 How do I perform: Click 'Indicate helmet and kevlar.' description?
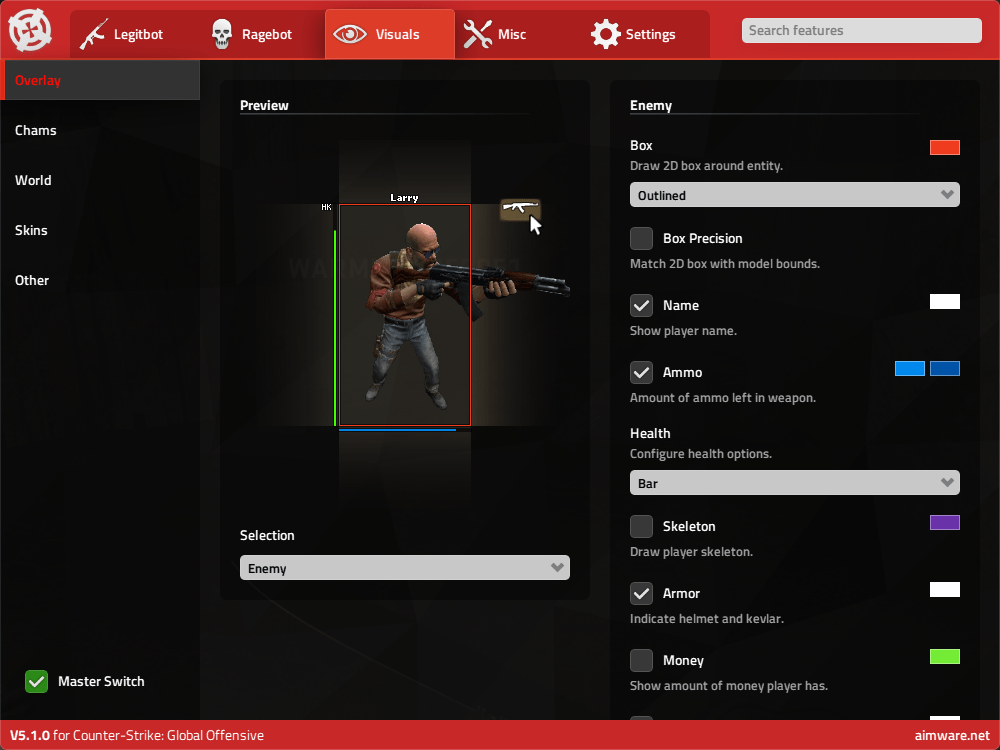pyautogui.click(x=707, y=619)
